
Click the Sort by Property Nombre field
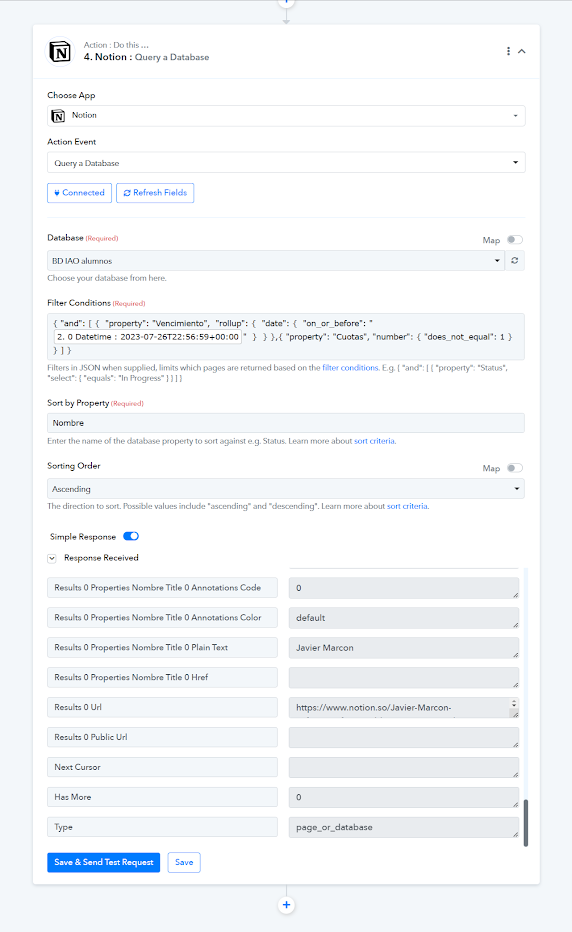coord(286,423)
